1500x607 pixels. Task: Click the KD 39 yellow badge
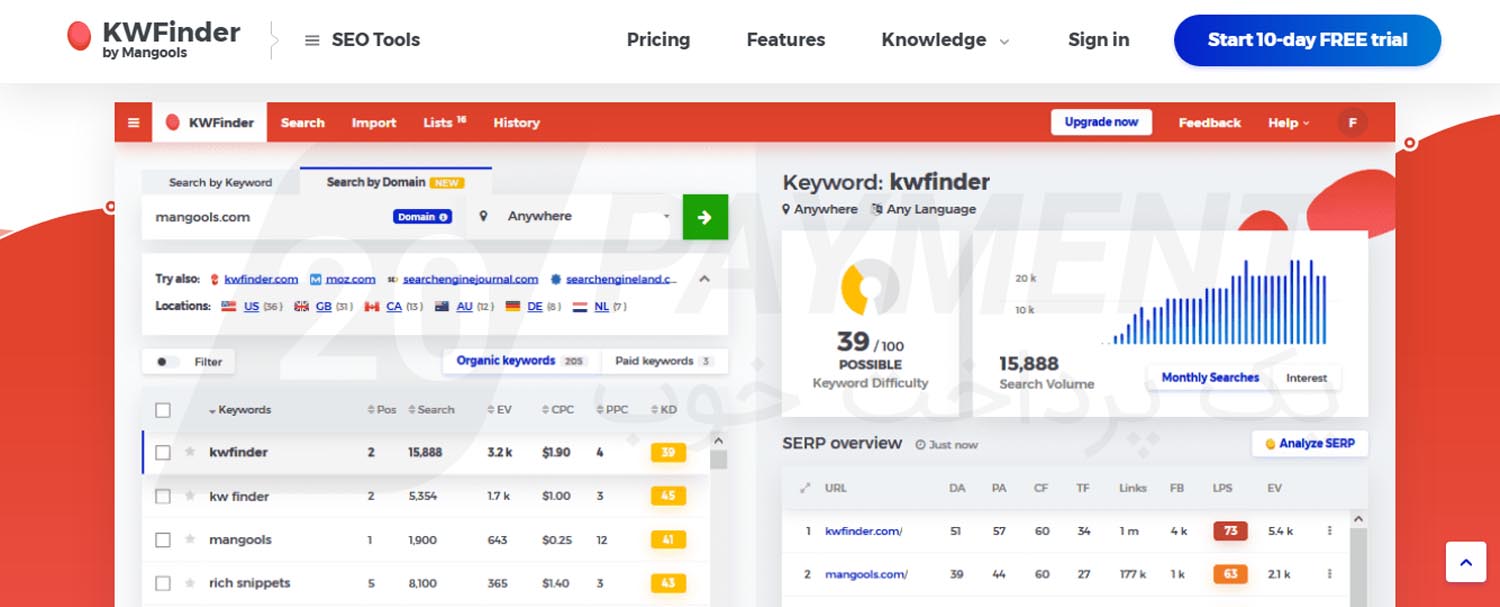pos(668,452)
